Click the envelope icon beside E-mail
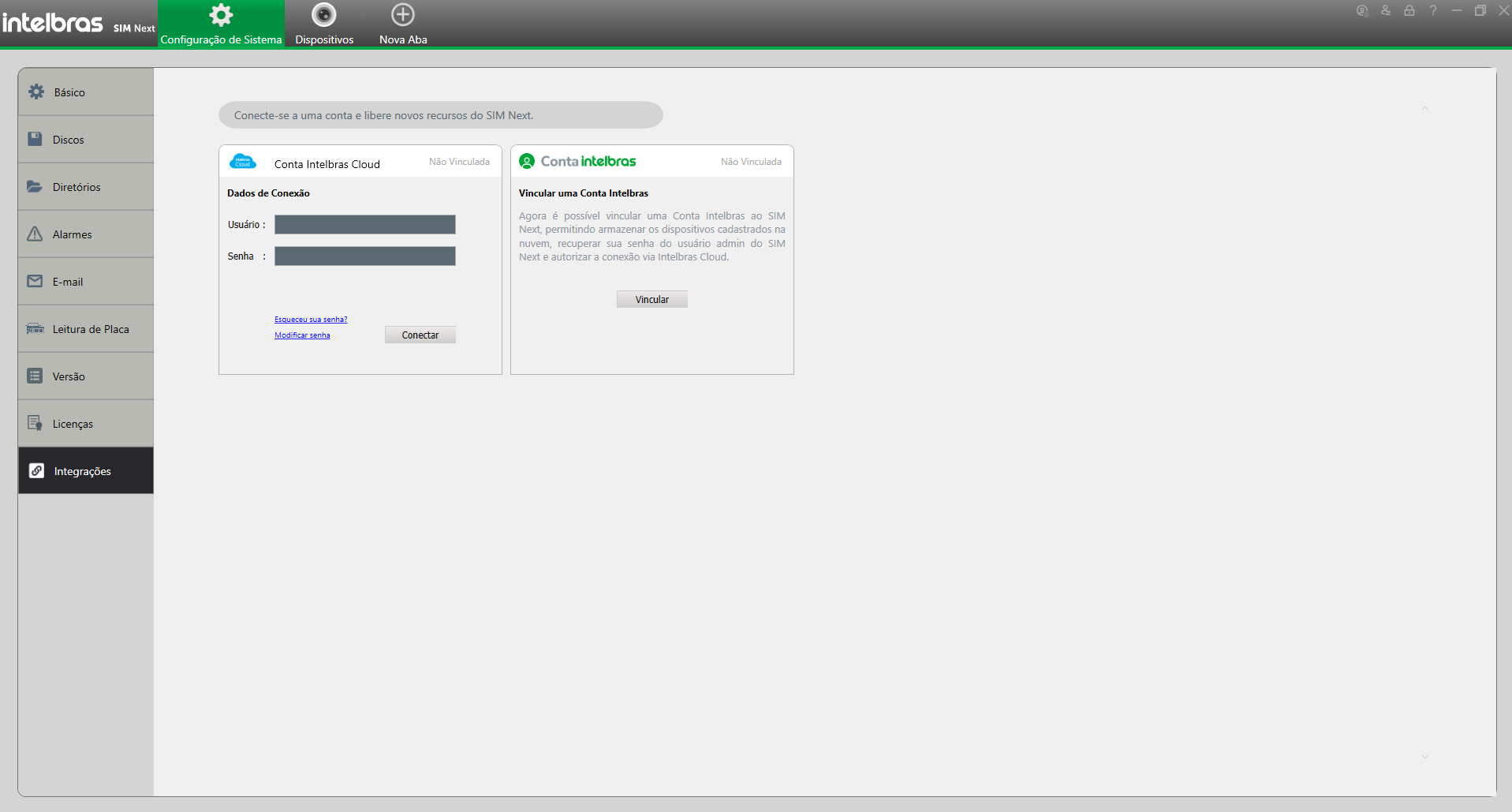The image size is (1512, 812). coord(35,281)
